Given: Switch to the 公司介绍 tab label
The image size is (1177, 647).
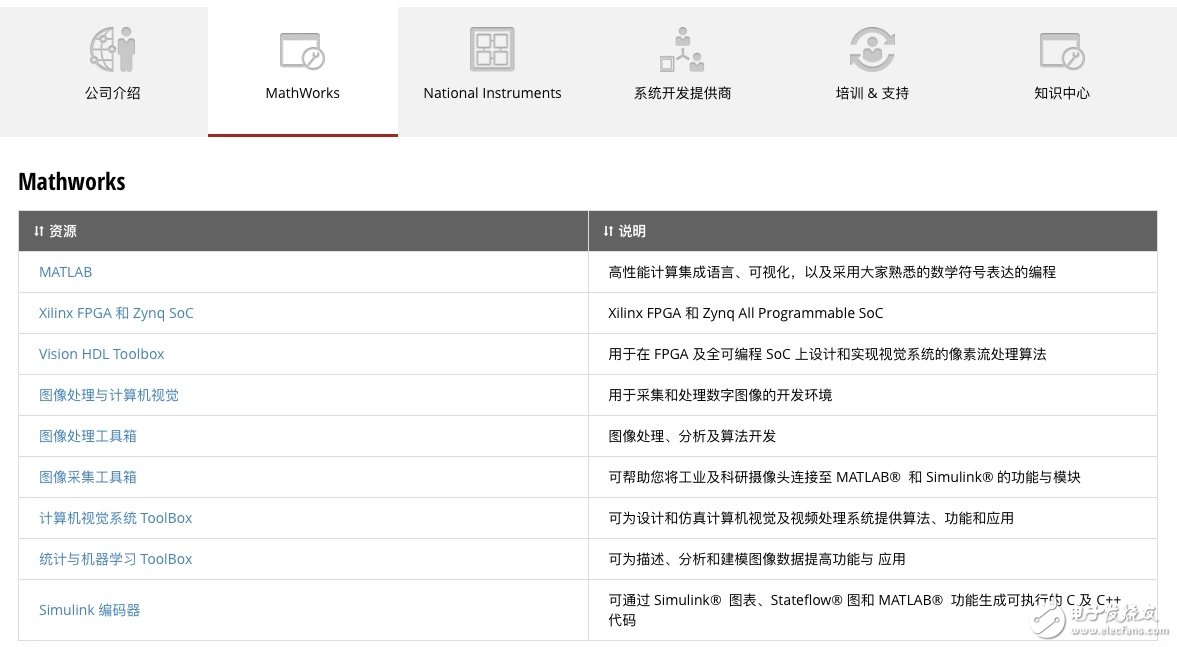Looking at the screenshot, I should tap(112, 93).
